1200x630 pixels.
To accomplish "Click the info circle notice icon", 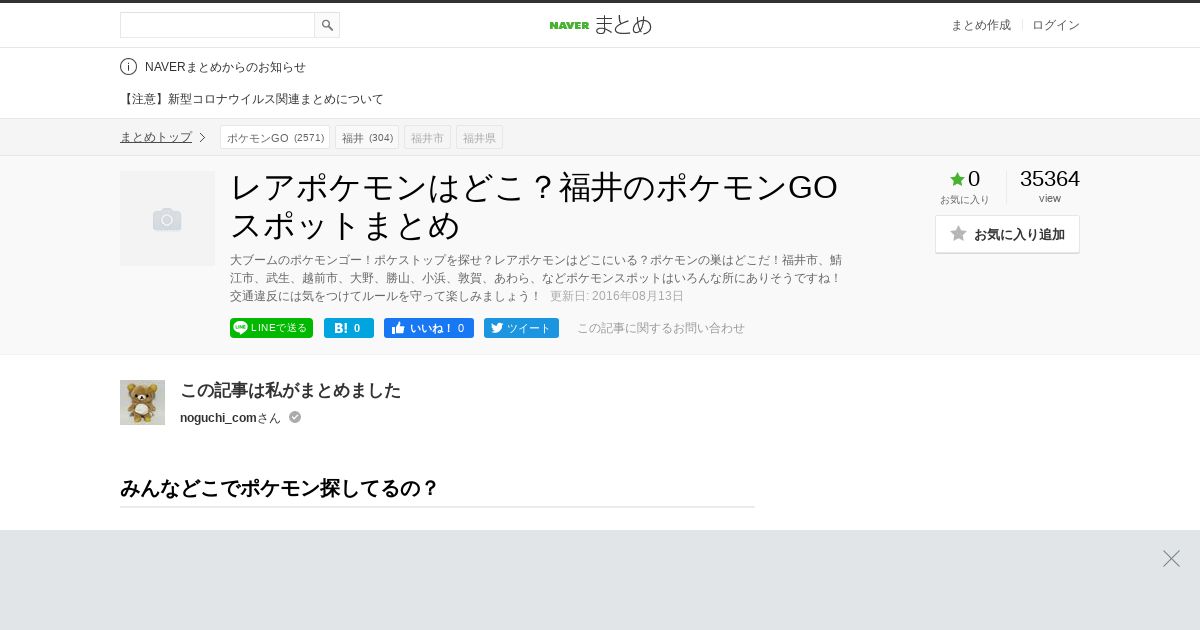I will tap(128, 67).
